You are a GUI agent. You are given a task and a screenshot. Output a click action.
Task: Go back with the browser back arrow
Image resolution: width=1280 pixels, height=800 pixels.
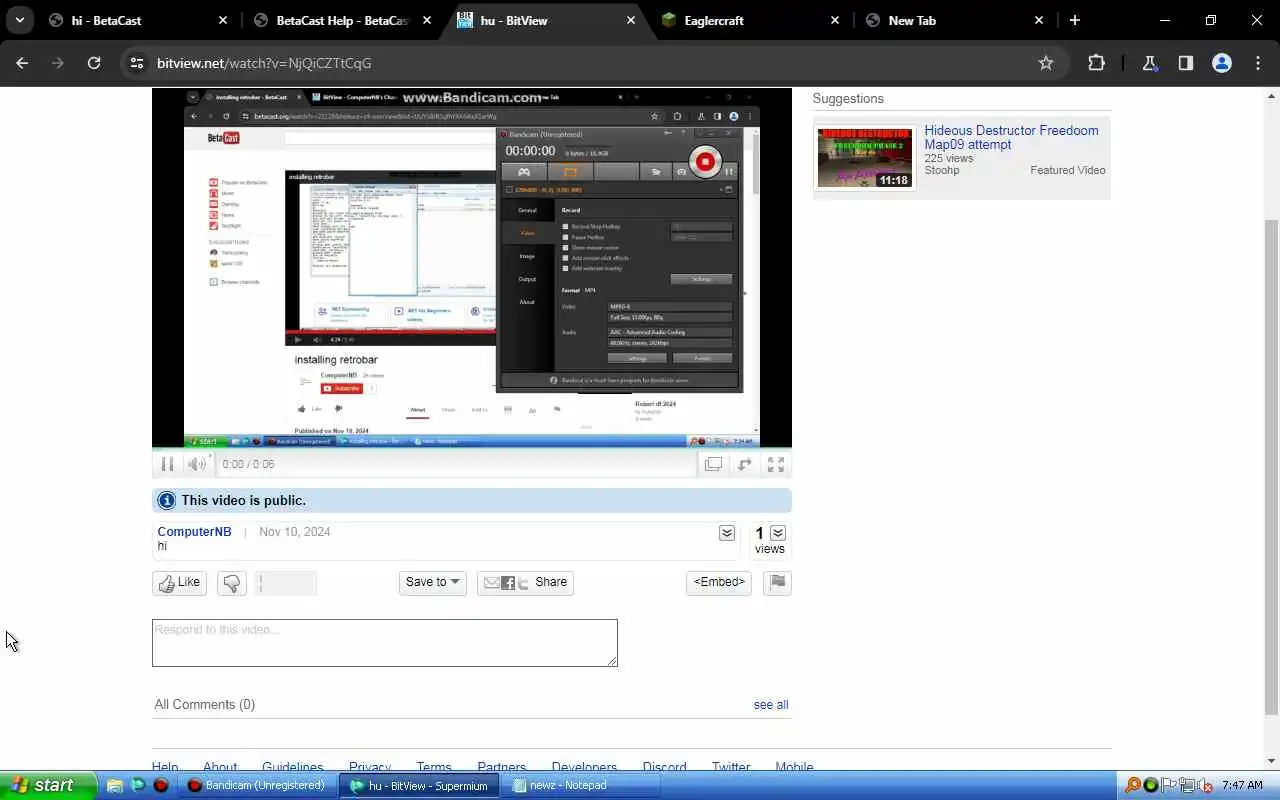(x=22, y=63)
